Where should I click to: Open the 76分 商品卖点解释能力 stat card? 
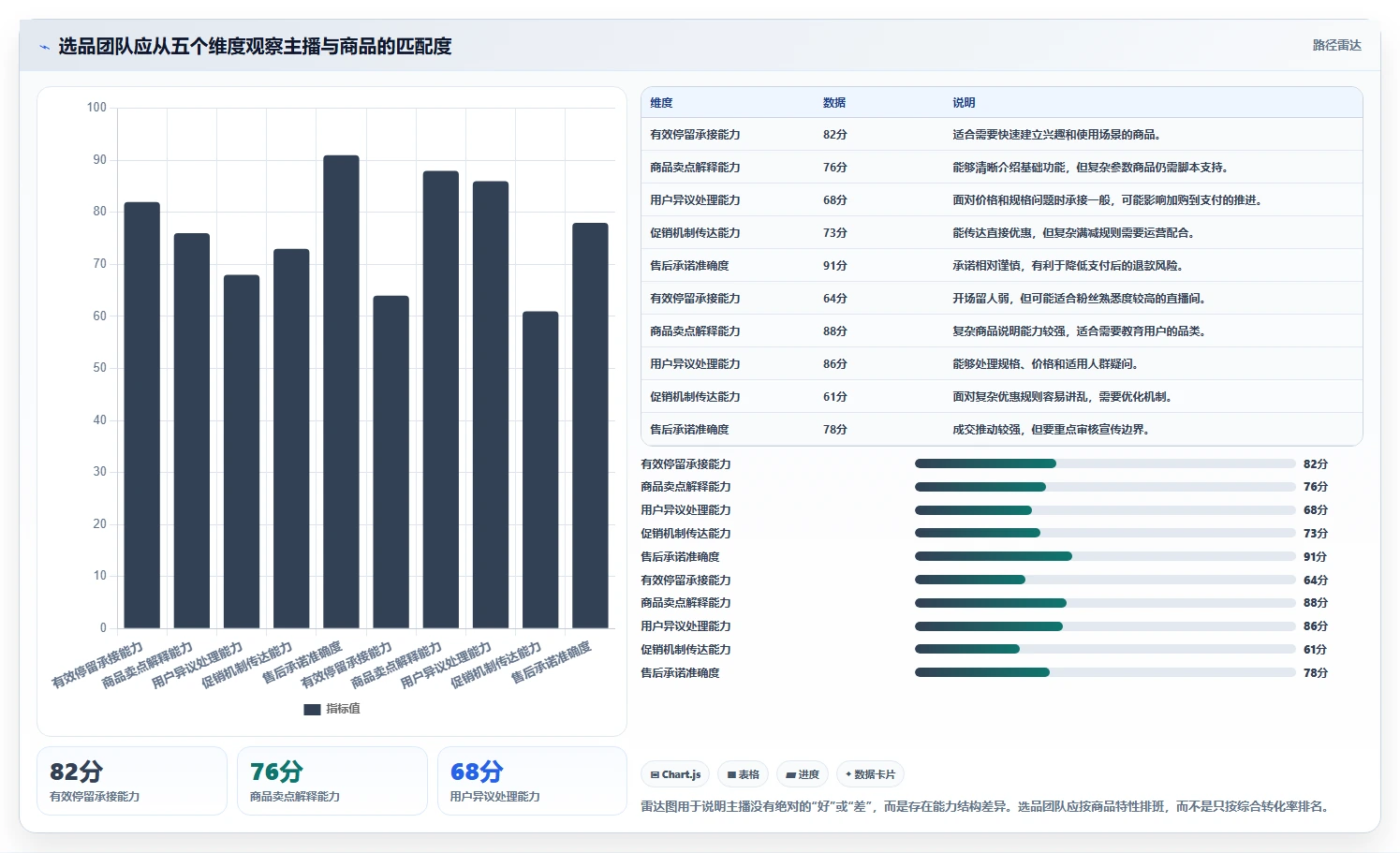coord(332,781)
